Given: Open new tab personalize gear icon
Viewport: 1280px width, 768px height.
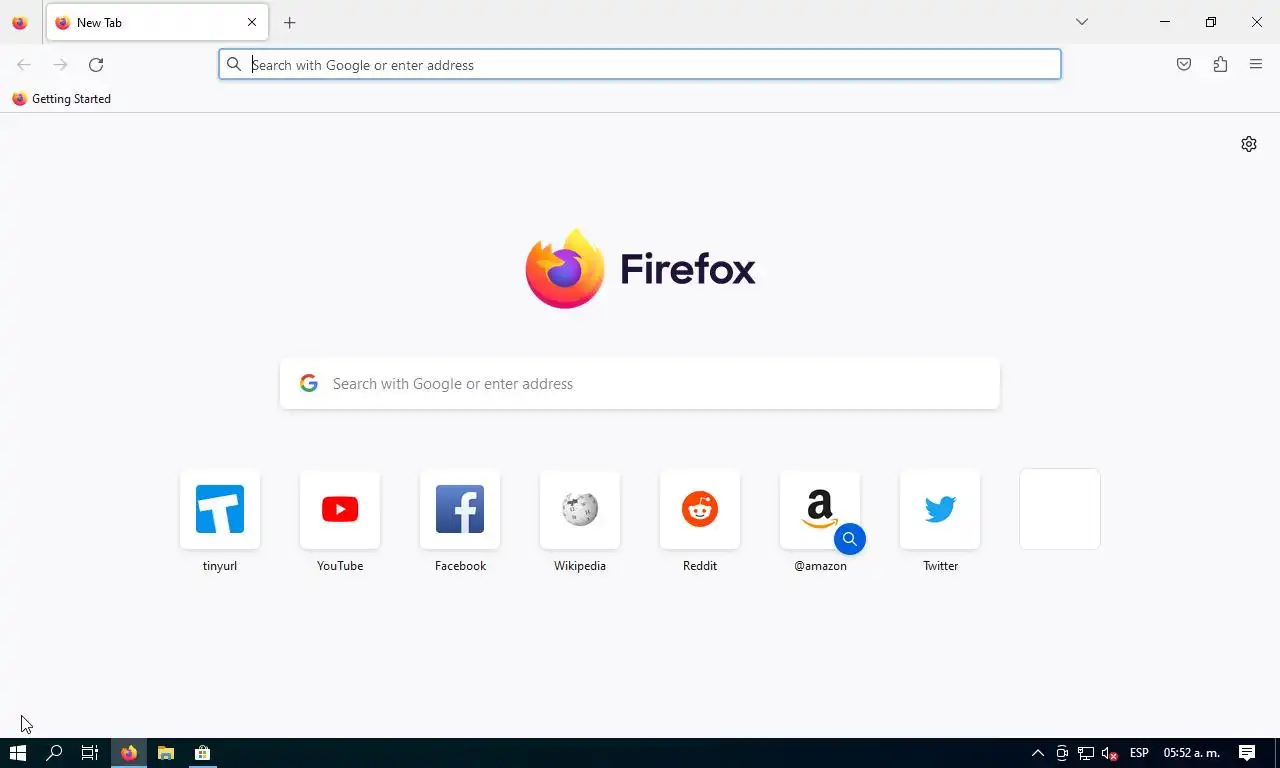Looking at the screenshot, I should click(x=1249, y=144).
